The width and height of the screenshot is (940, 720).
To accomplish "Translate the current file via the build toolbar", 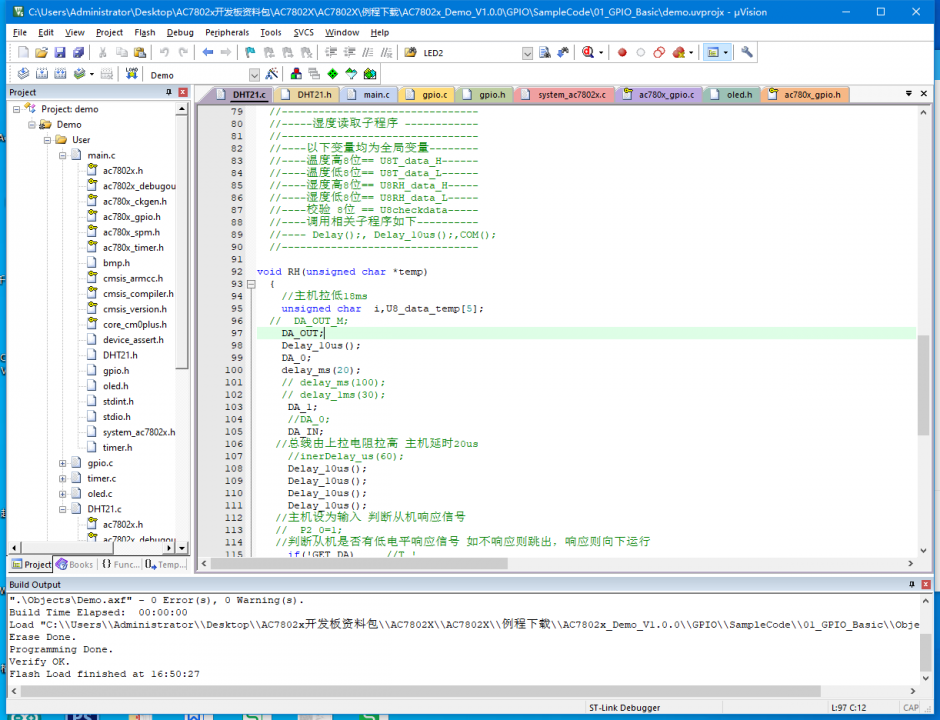I will (x=23, y=74).
